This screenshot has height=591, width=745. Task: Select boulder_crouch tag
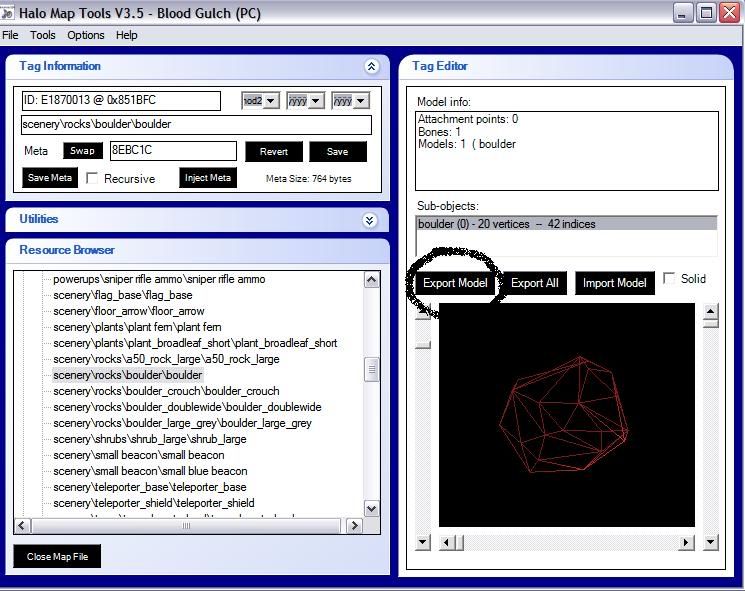point(166,391)
